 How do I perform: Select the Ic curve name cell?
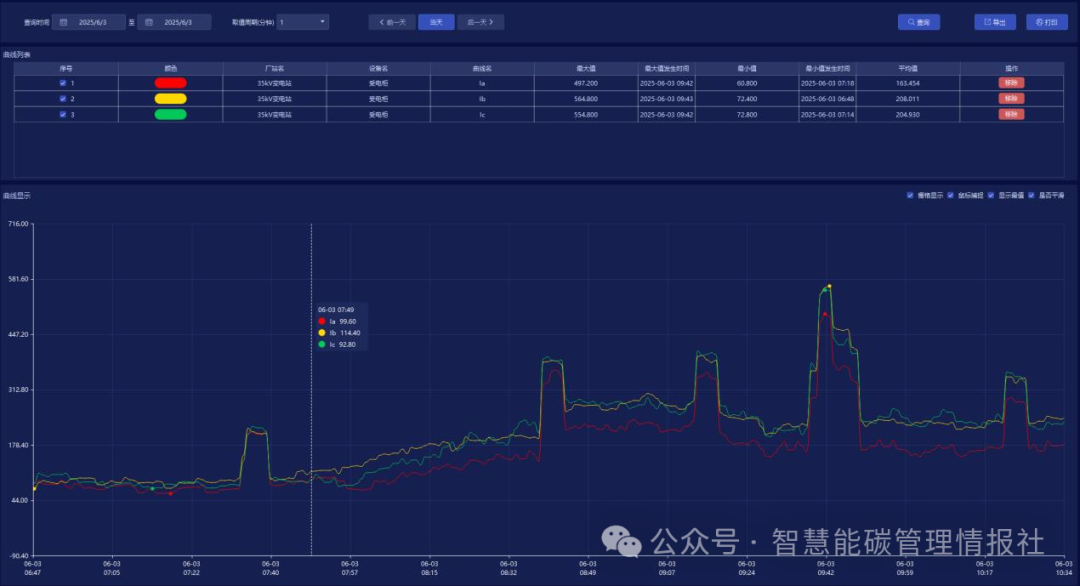(482, 114)
